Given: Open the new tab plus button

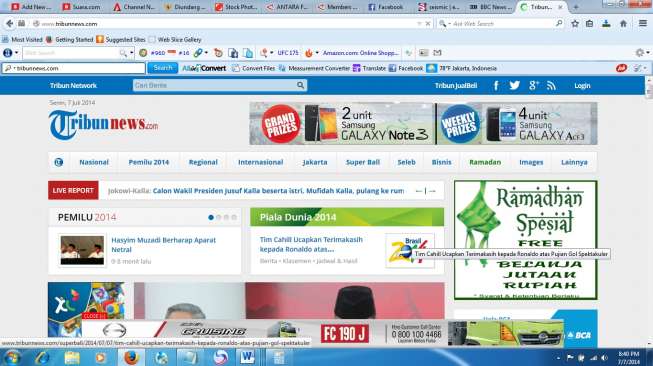Looking at the screenshot, I should (576, 7).
